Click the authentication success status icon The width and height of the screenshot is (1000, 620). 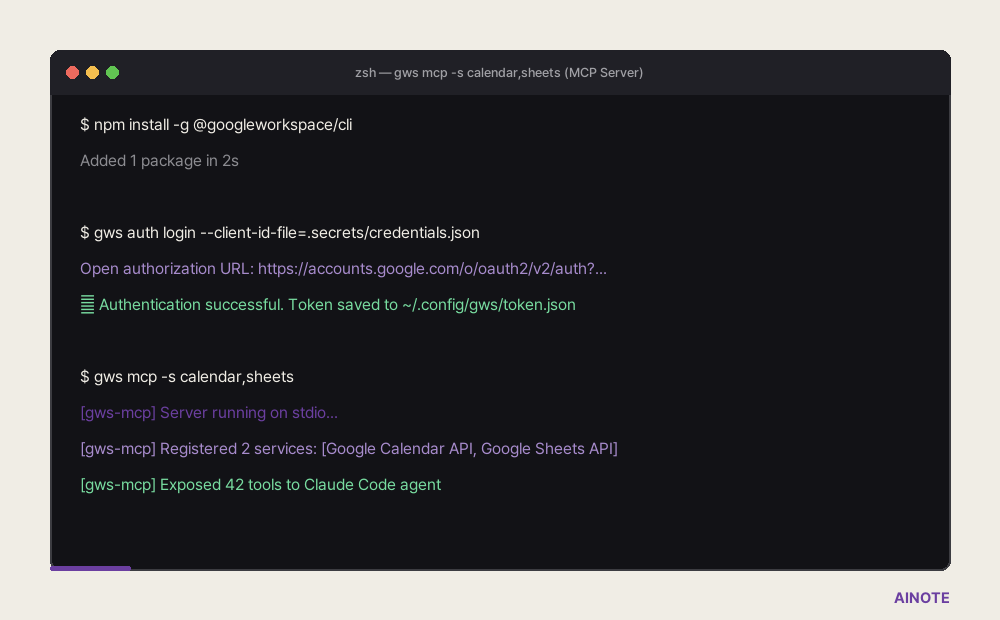point(87,304)
